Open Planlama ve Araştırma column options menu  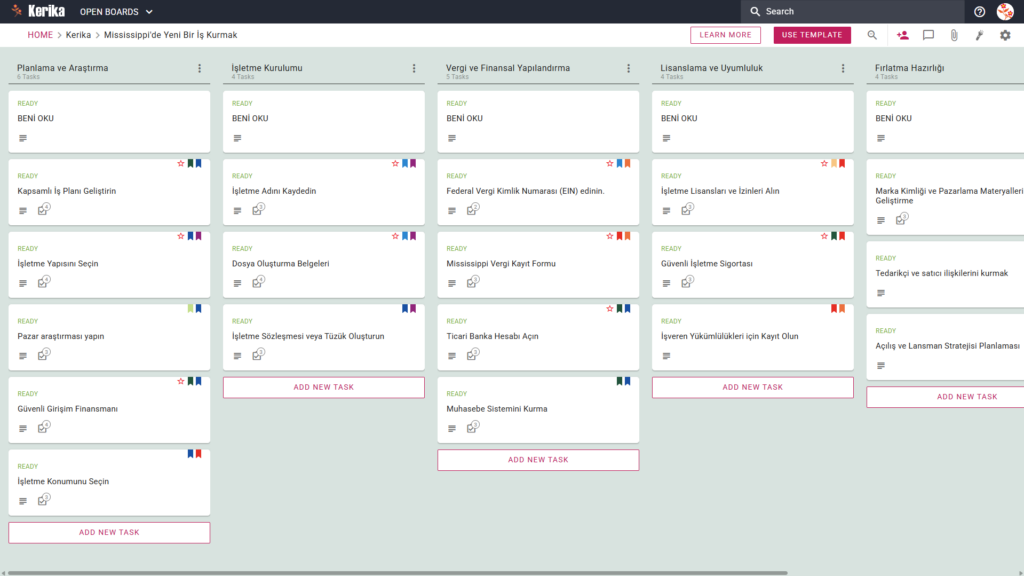200,68
